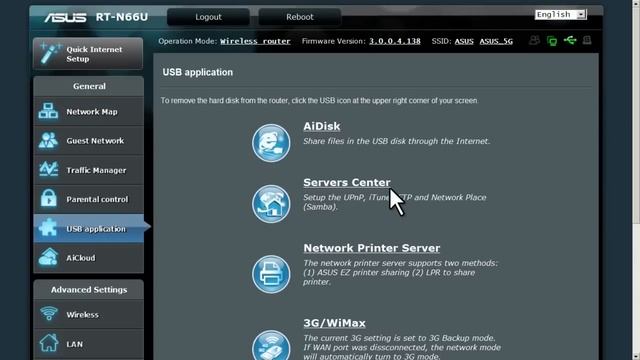Click the USB application puzzle icon

click(48, 228)
